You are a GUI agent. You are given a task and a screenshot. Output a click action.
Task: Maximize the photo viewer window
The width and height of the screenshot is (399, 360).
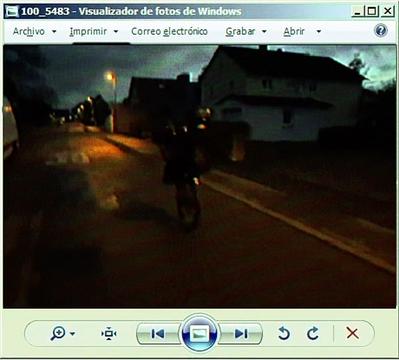pyautogui.click(x=372, y=12)
